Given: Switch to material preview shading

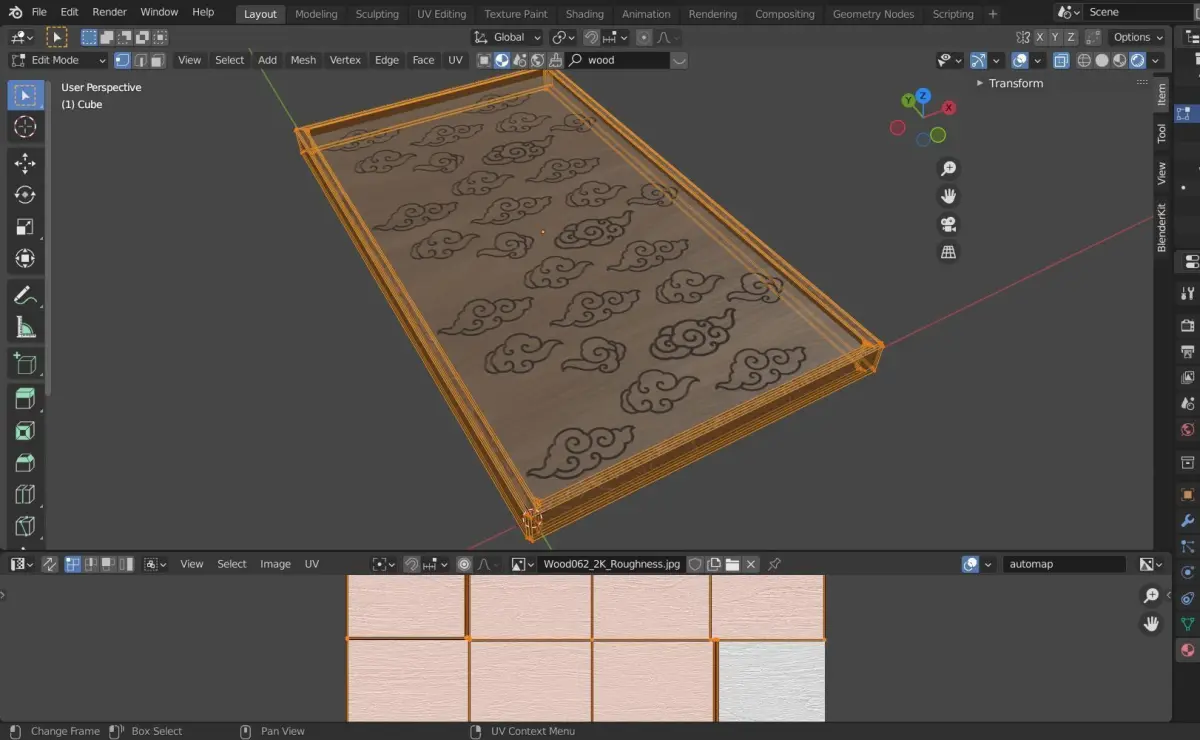Looking at the screenshot, I should pyautogui.click(x=1120, y=60).
